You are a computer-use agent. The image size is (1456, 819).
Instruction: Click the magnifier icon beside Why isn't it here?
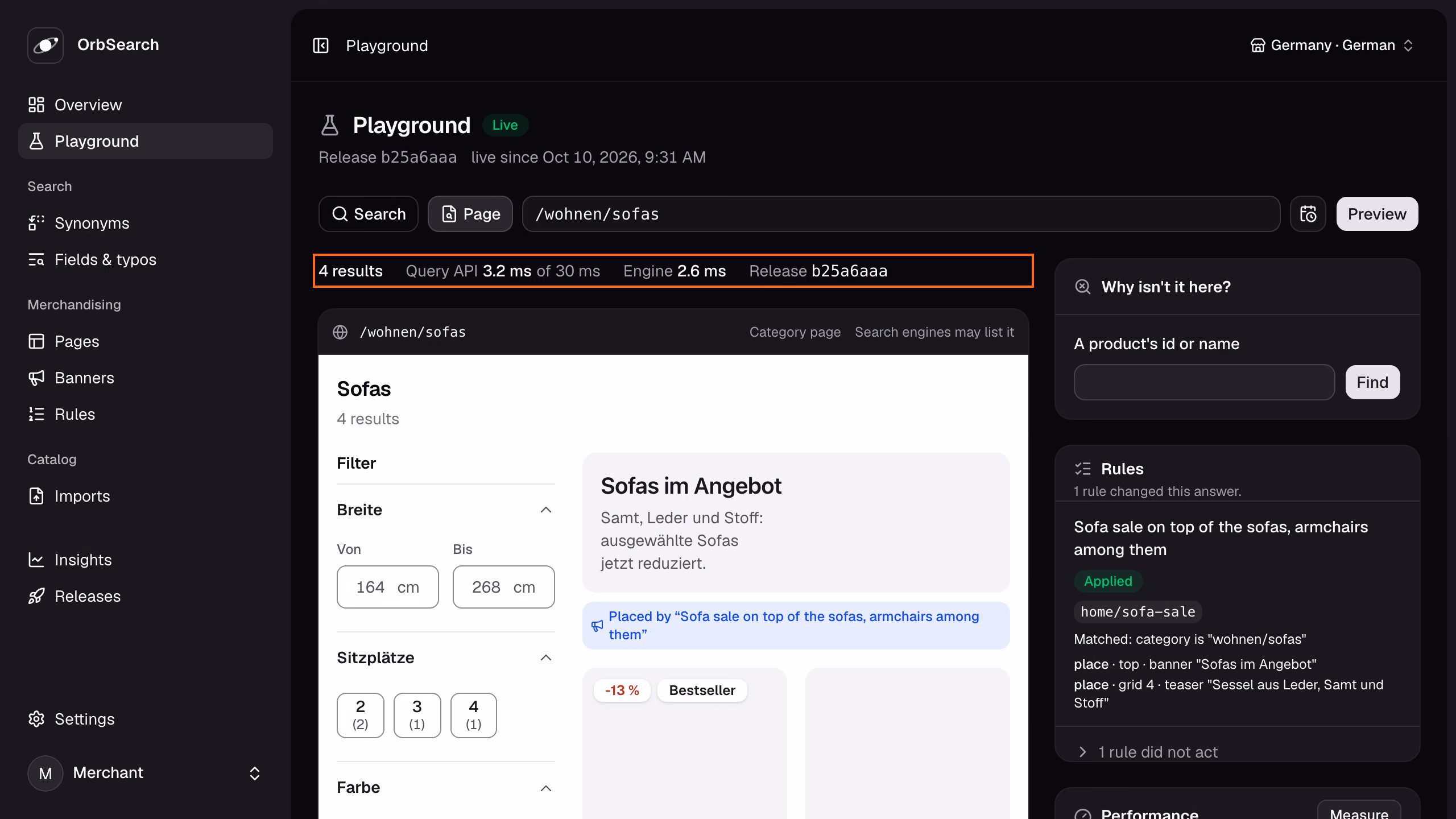click(x=1083, y=287)
